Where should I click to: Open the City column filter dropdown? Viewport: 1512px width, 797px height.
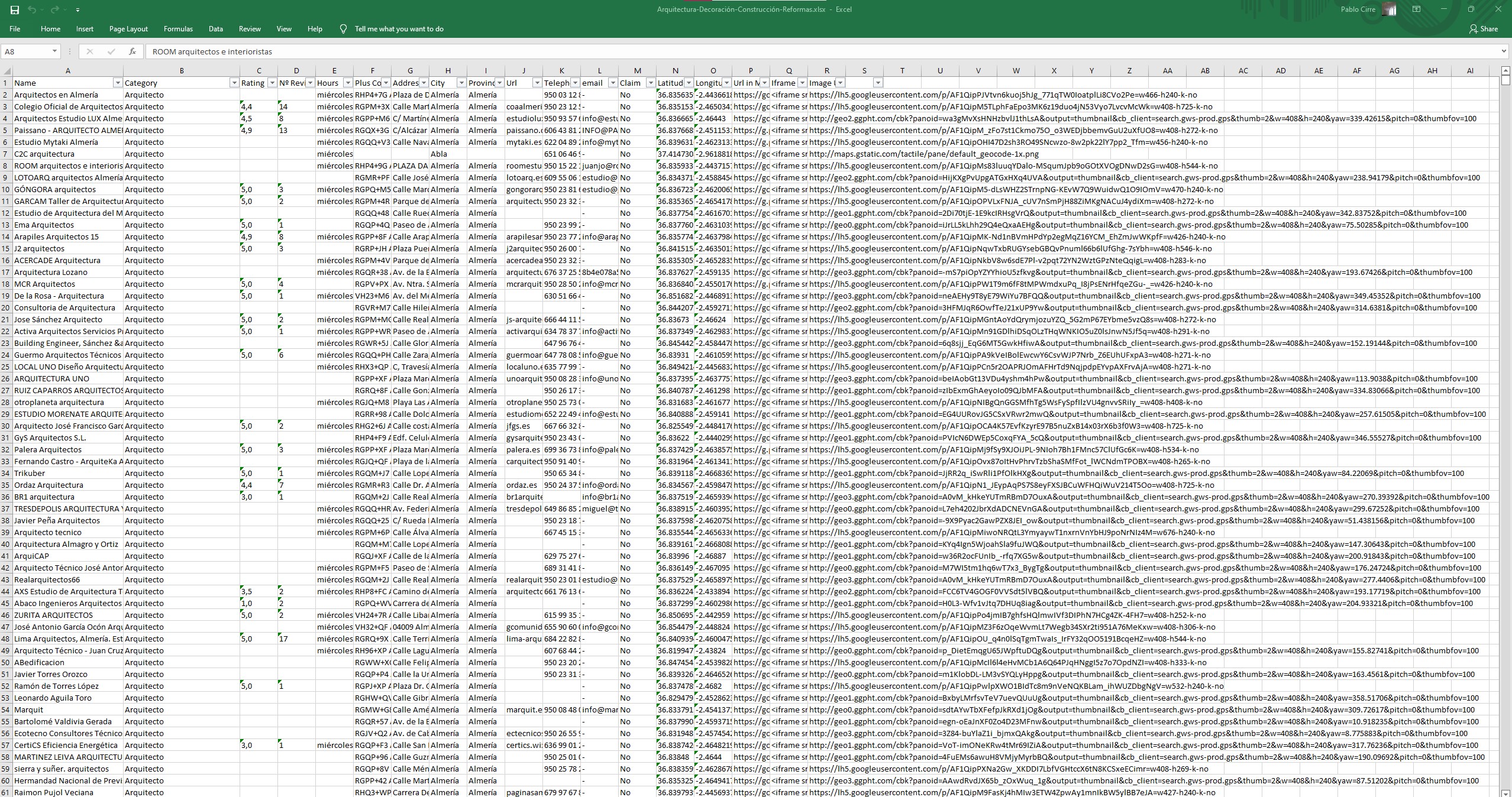pos(461,83)
